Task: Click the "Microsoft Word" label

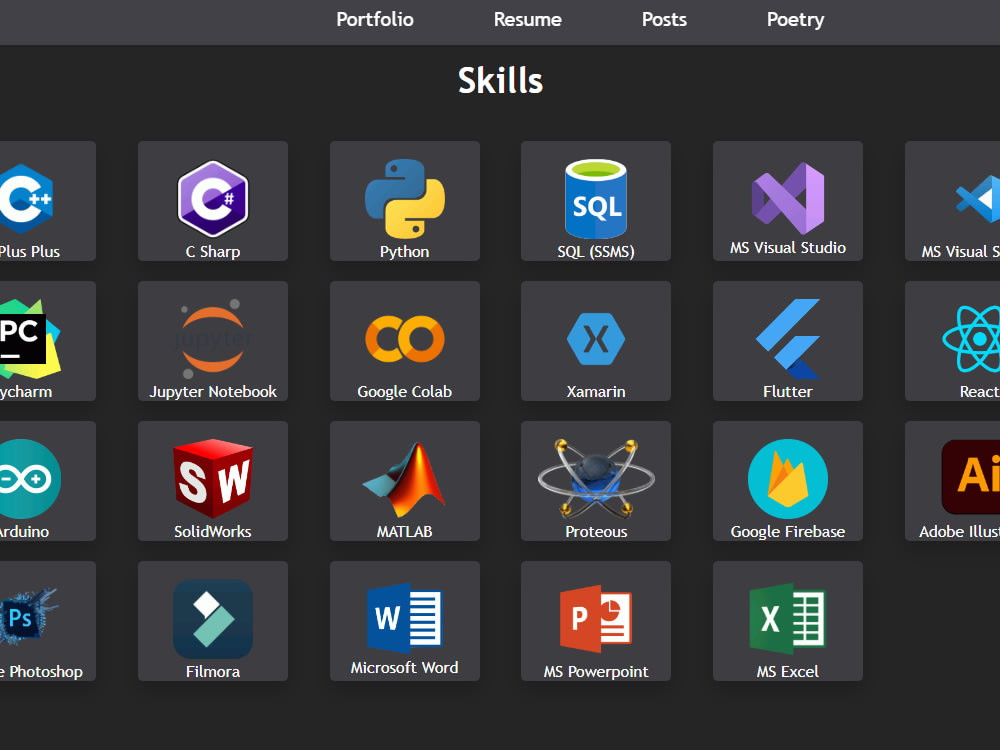Action: click(x=404, y=668)
